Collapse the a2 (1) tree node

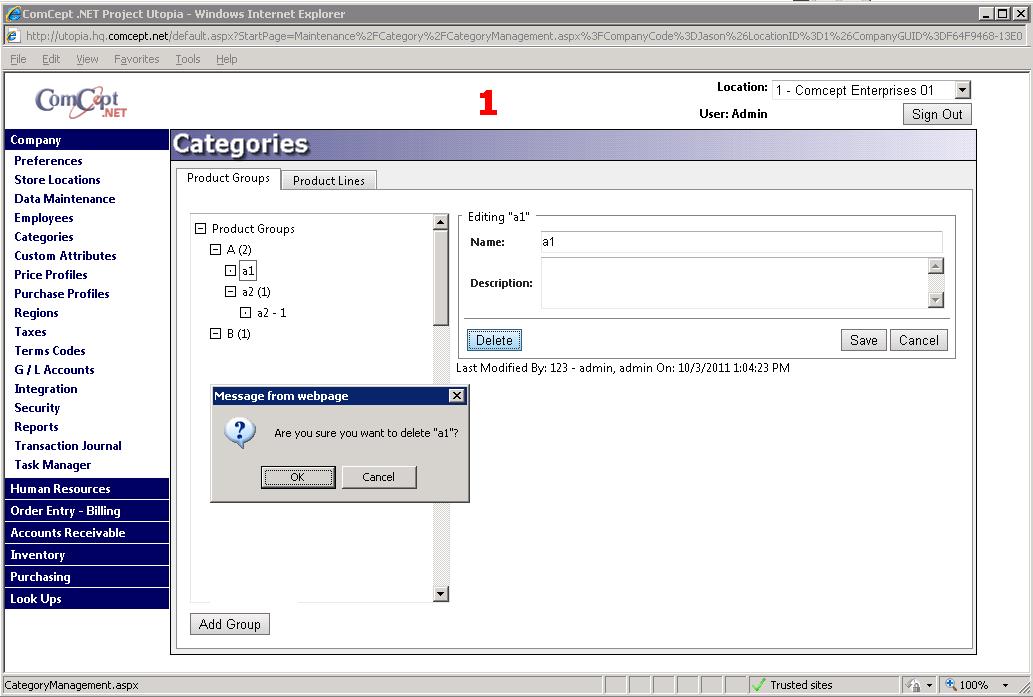230,292
